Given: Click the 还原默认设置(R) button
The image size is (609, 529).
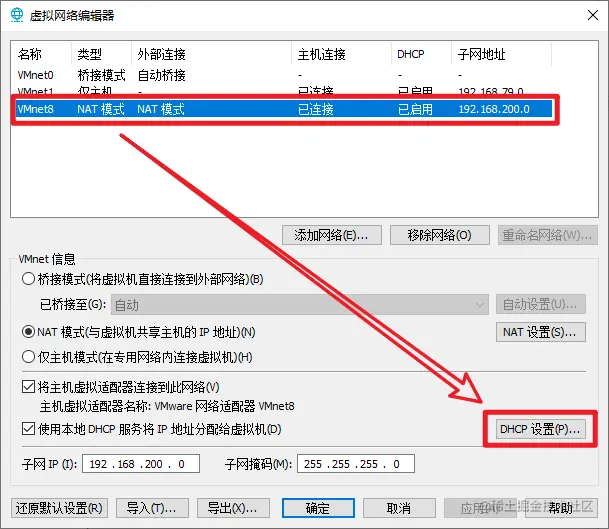Looking at the screenshot, I should 59,508.
